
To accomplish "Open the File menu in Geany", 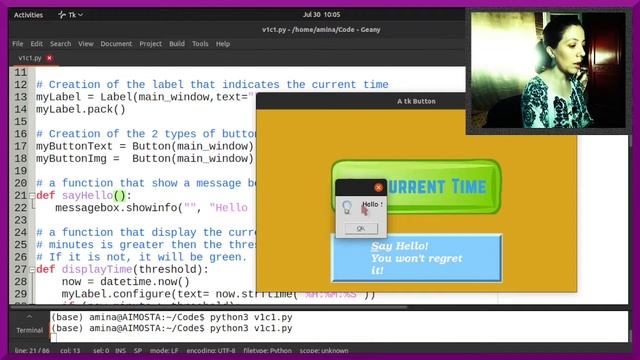I will pyautogui.click(x=18, y=44).
